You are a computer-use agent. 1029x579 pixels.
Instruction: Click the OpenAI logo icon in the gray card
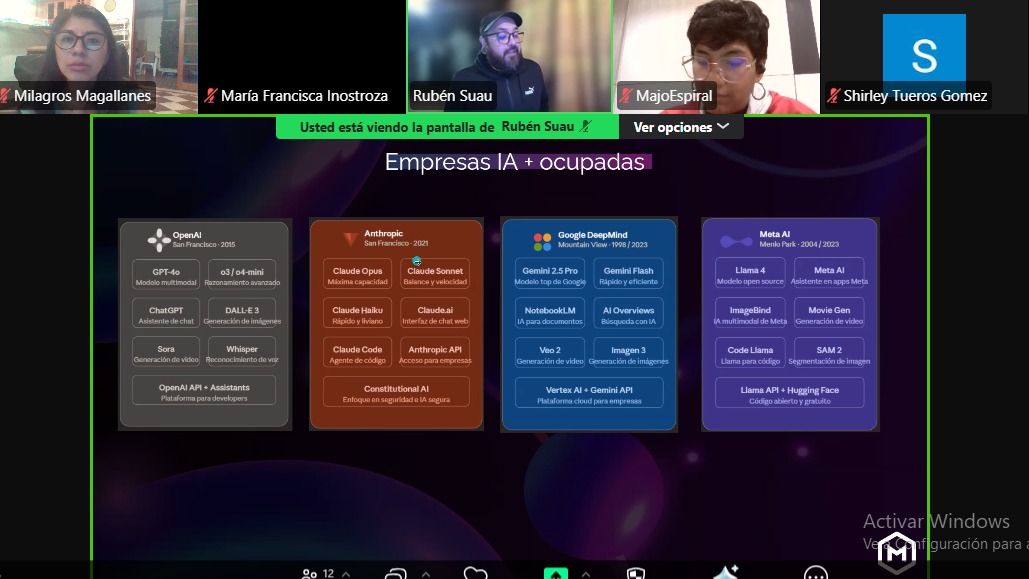tap(159, 240)
